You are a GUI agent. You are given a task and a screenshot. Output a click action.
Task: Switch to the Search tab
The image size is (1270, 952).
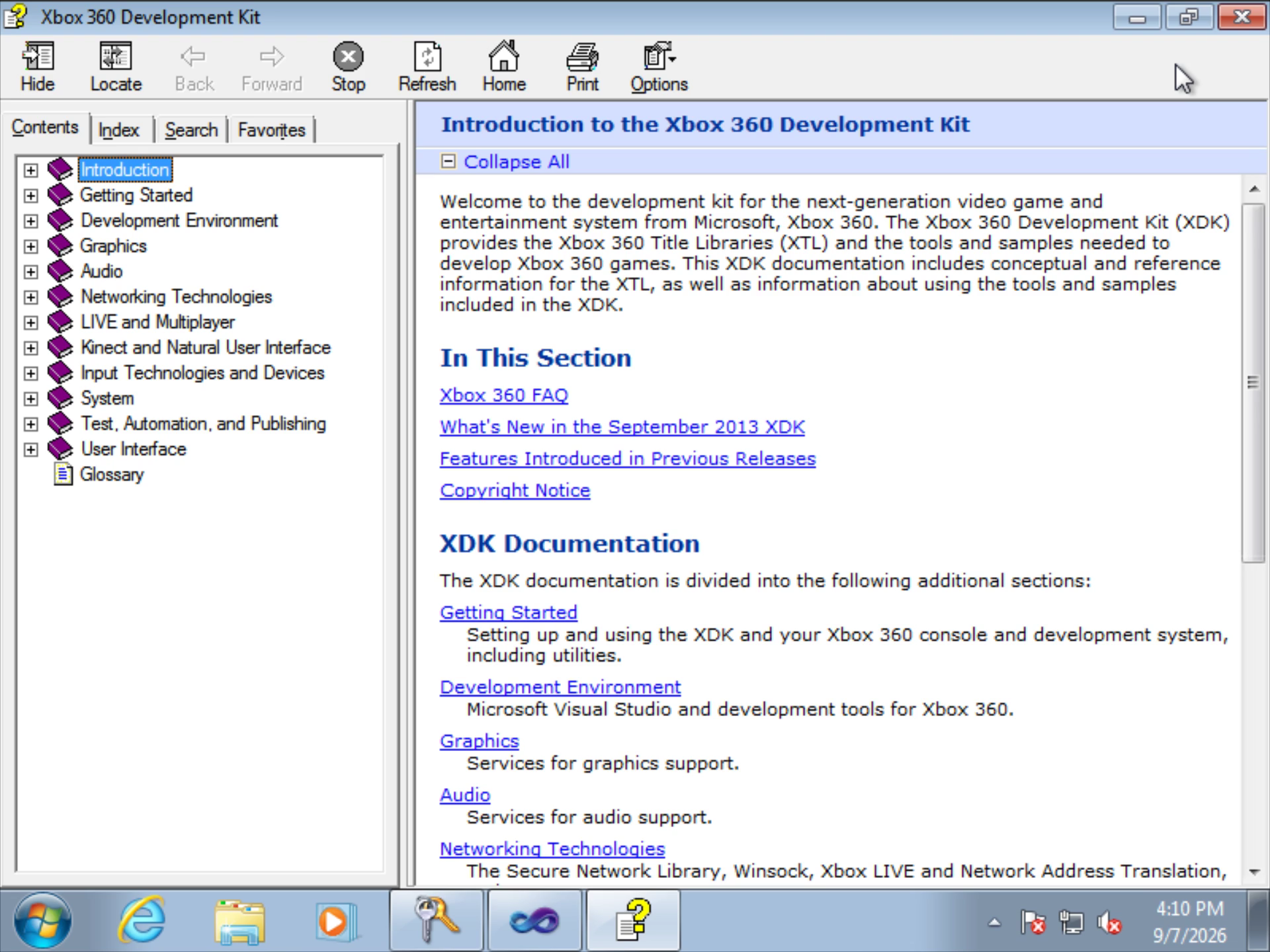tap(191, 130)
